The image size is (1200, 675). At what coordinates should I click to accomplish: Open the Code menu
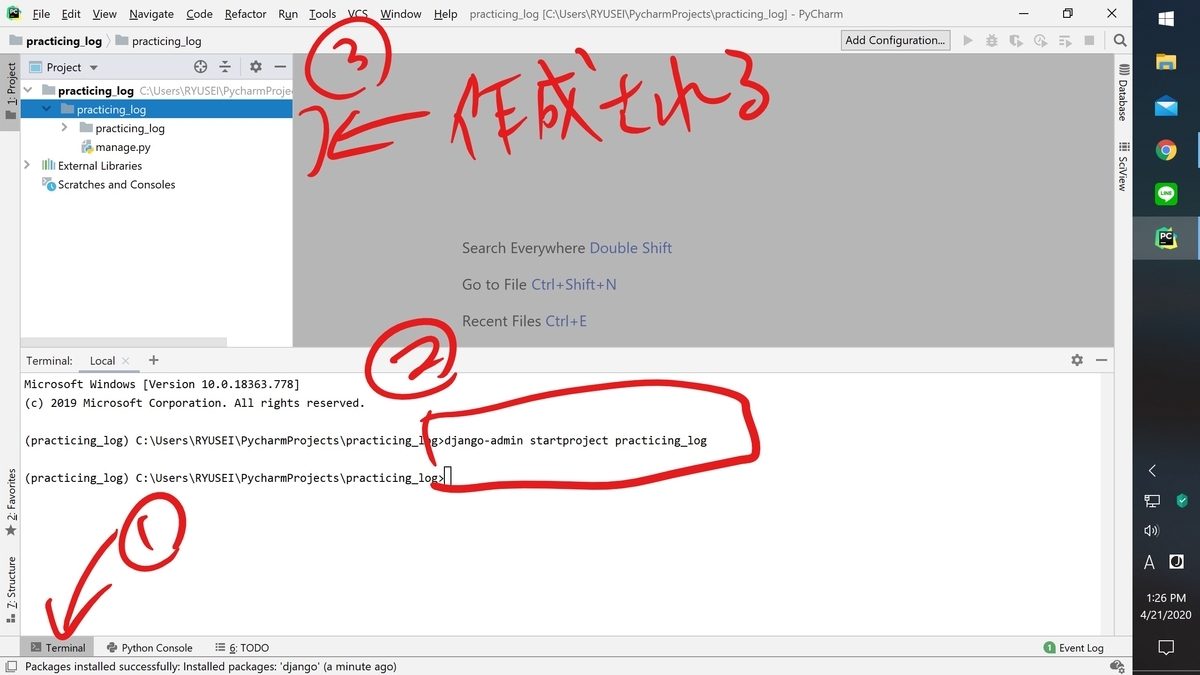199,14
